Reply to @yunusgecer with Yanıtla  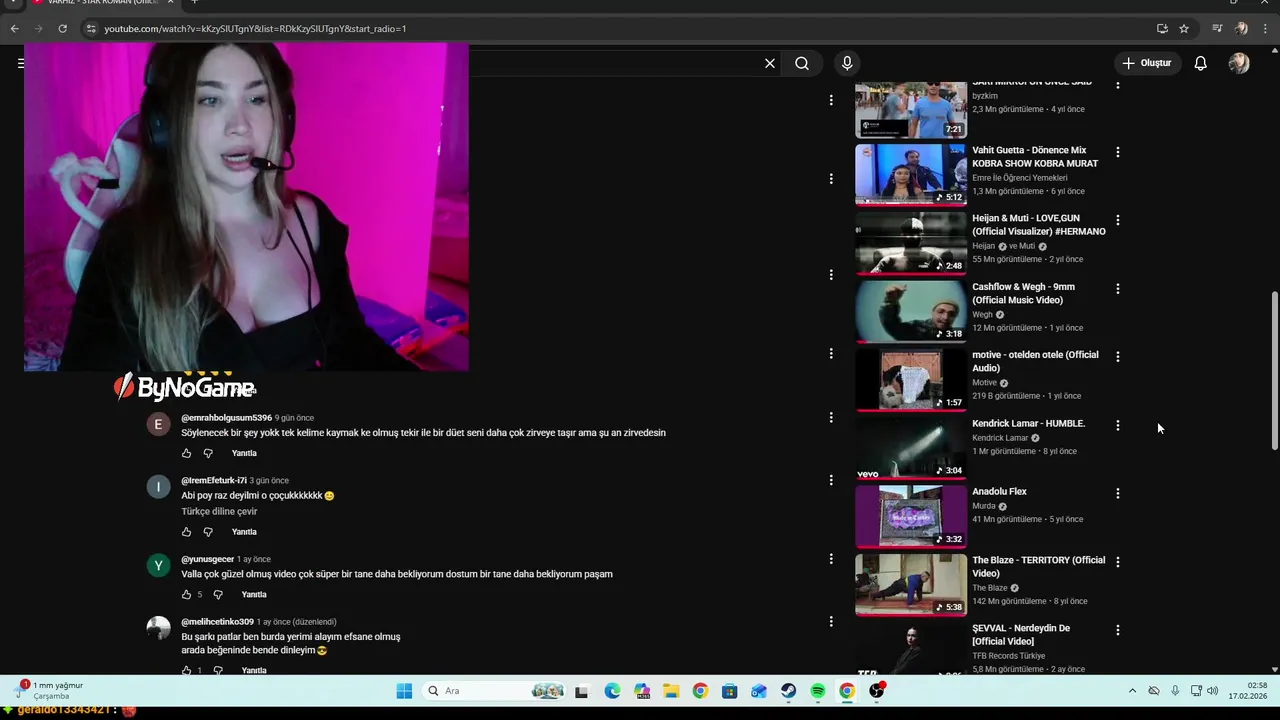coord(254,595)
